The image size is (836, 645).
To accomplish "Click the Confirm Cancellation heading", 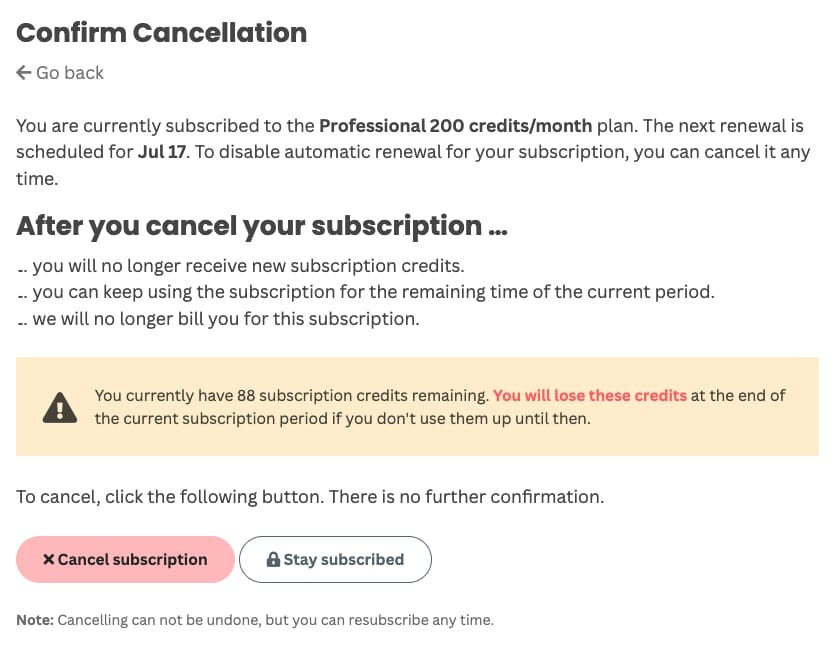I will 161,32.
